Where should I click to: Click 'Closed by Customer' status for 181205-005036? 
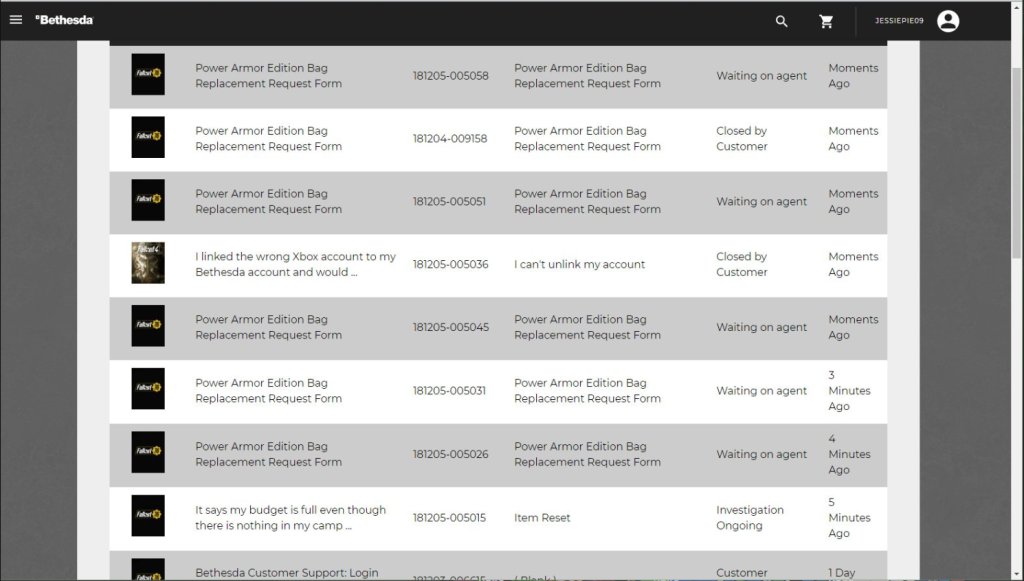pyautogui.click(x=742, y=264)
